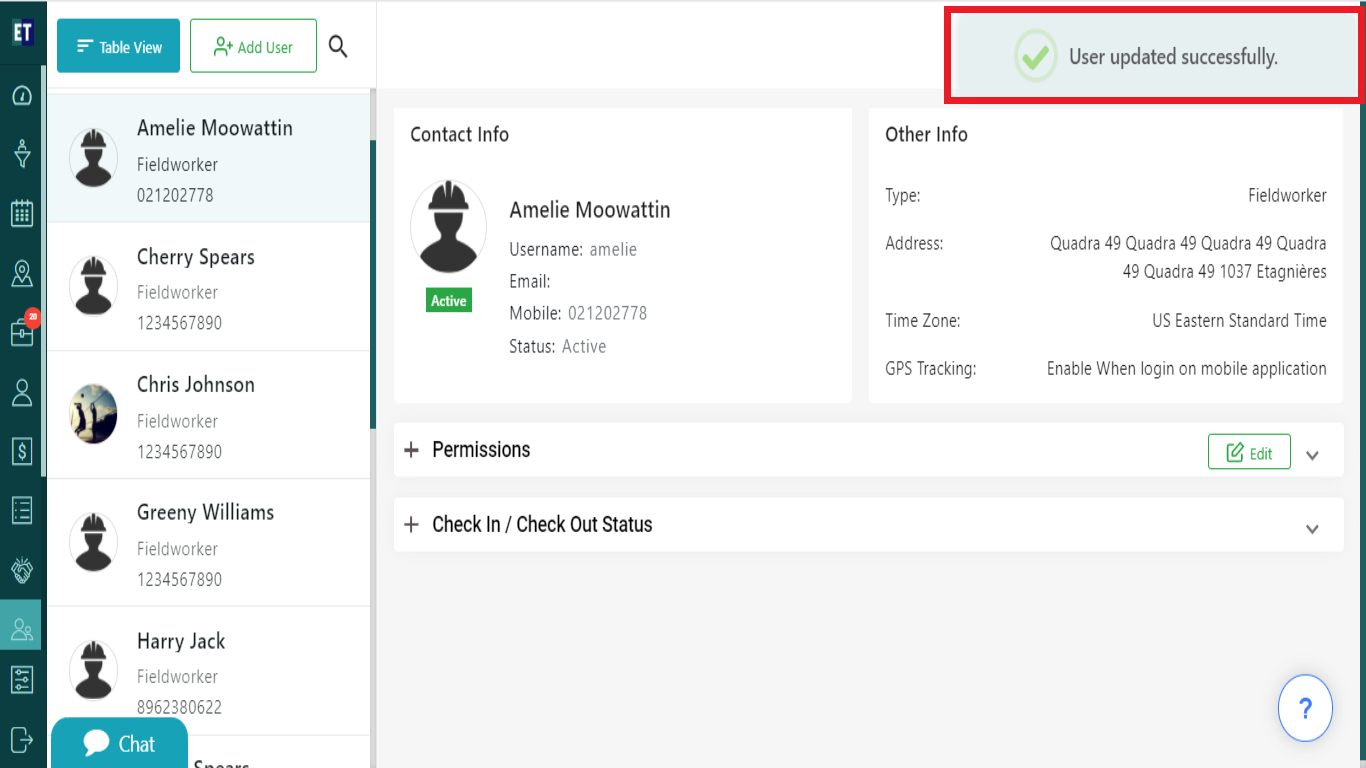Click the ET logo in the sidebar
1366x768 pixels.
[22, 32]
